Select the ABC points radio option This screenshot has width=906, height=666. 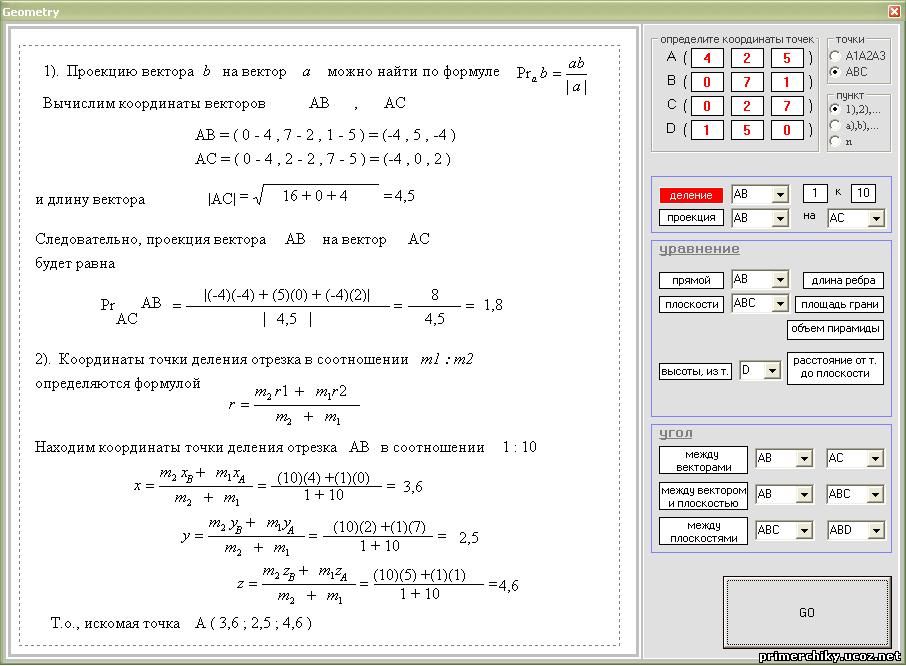tap(835, 72)
